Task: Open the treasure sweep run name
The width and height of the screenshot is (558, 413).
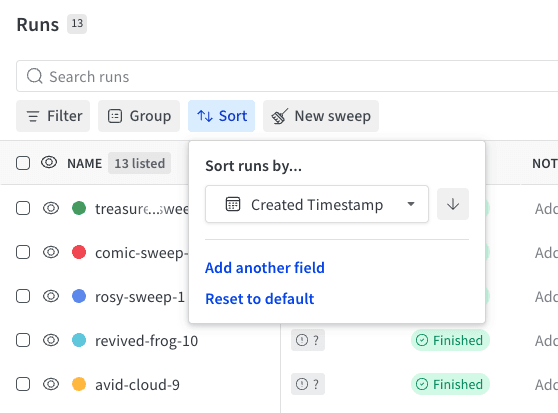Action: [142, 209]
